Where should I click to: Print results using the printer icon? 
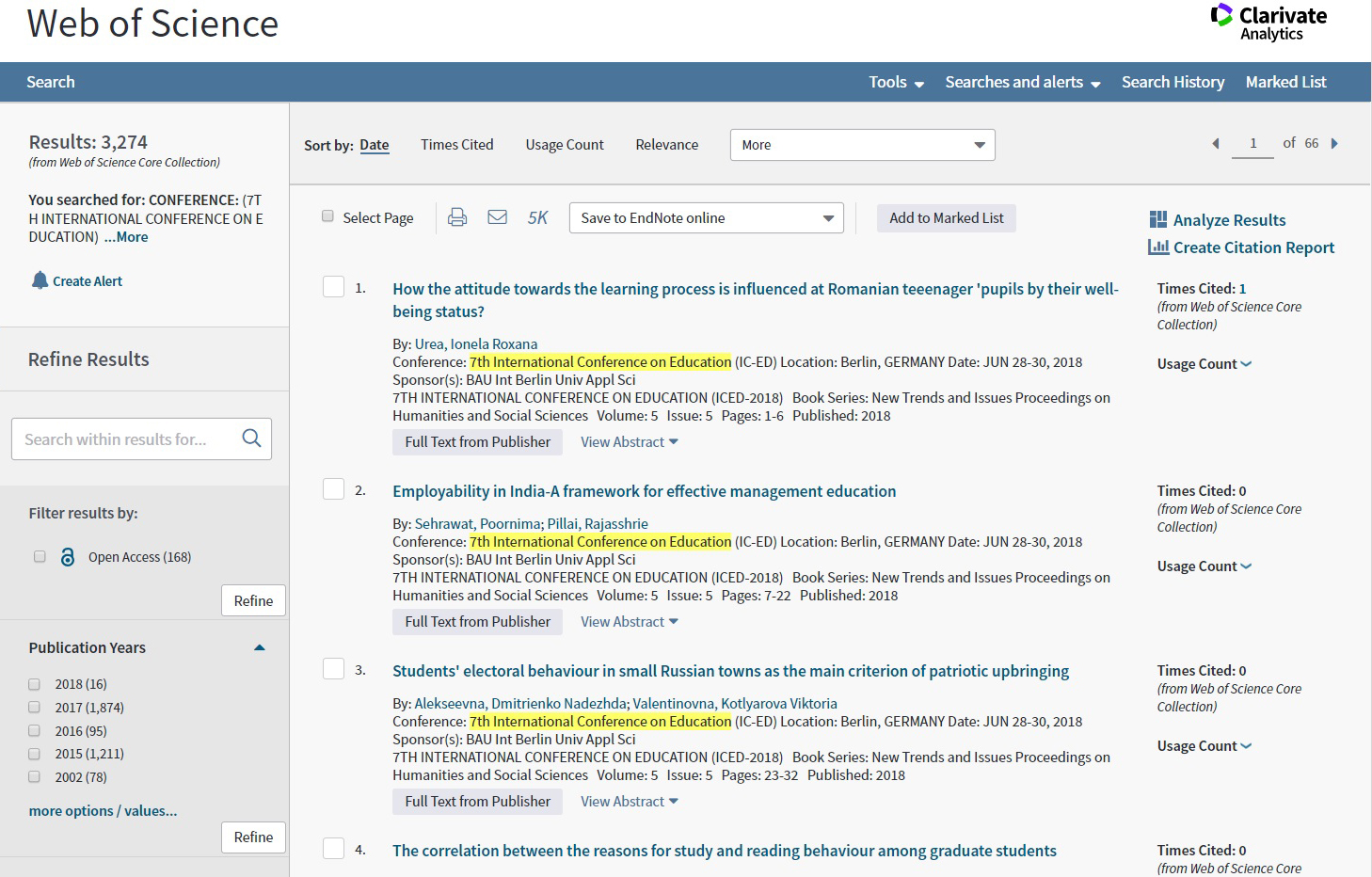tap(457, 217)
